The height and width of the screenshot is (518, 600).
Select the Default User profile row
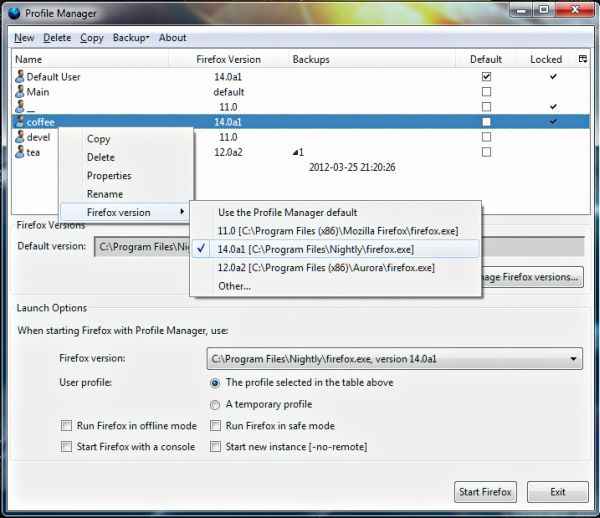pos(301,77)
